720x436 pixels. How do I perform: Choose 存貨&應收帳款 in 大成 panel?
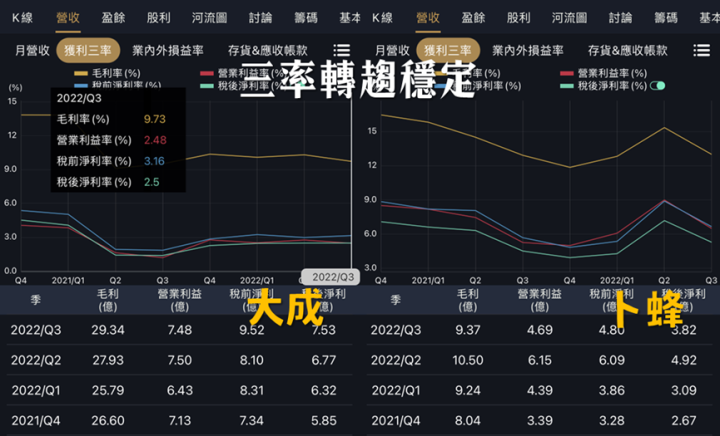(x=268, y=50)
